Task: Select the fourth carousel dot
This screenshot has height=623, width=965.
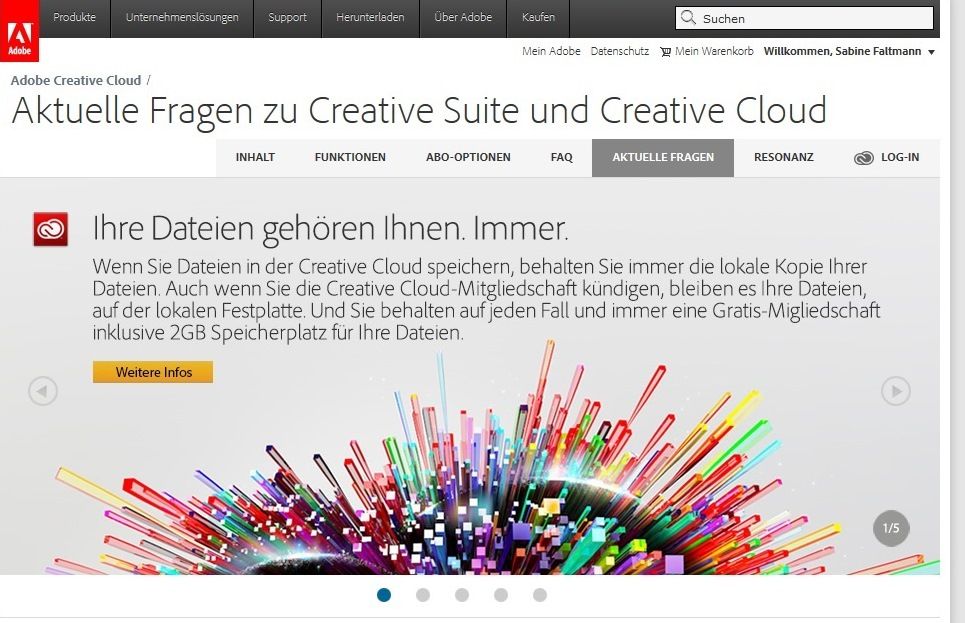Action: tap(501, 595)
